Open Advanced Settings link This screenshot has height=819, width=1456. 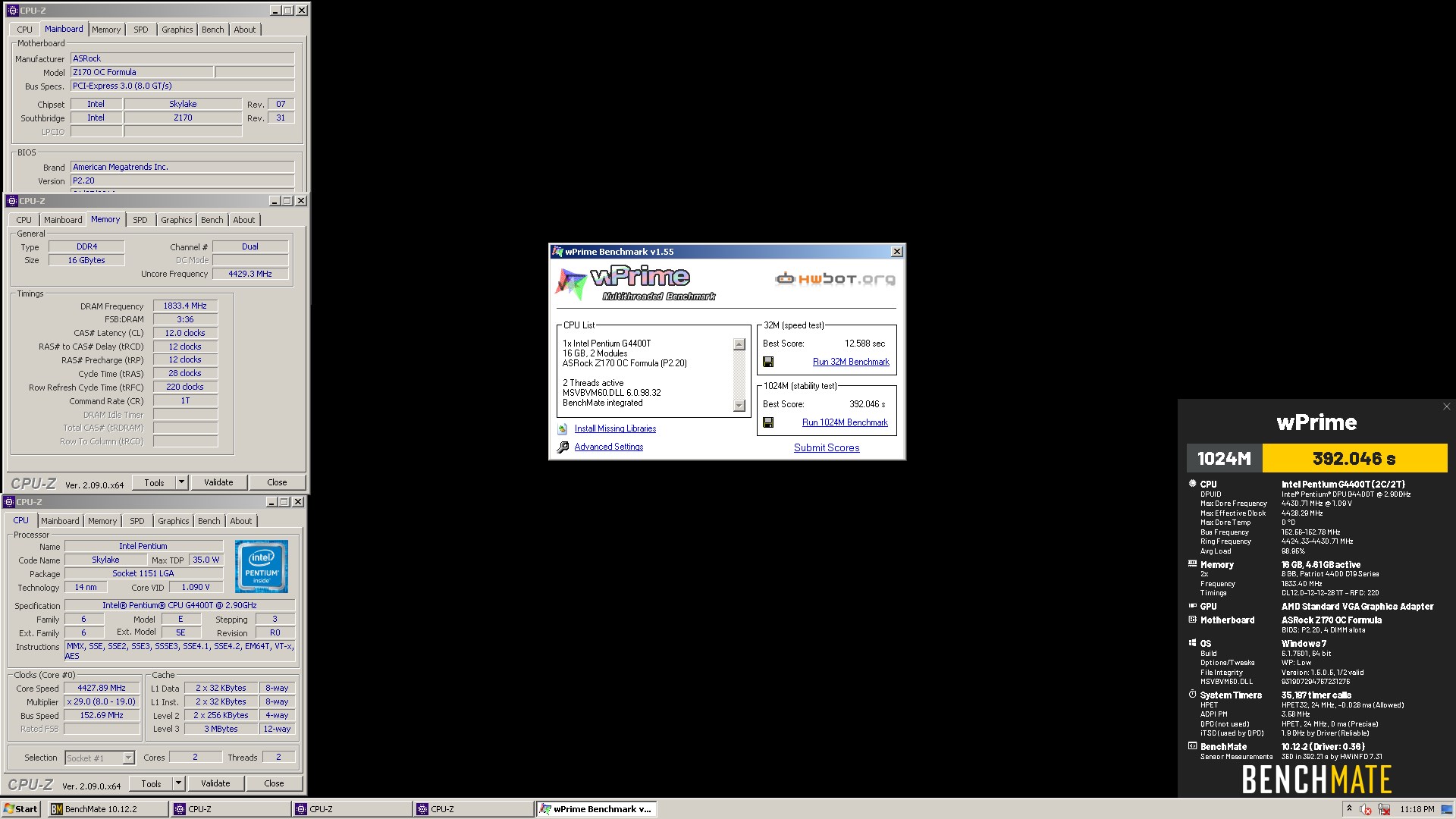609,447
